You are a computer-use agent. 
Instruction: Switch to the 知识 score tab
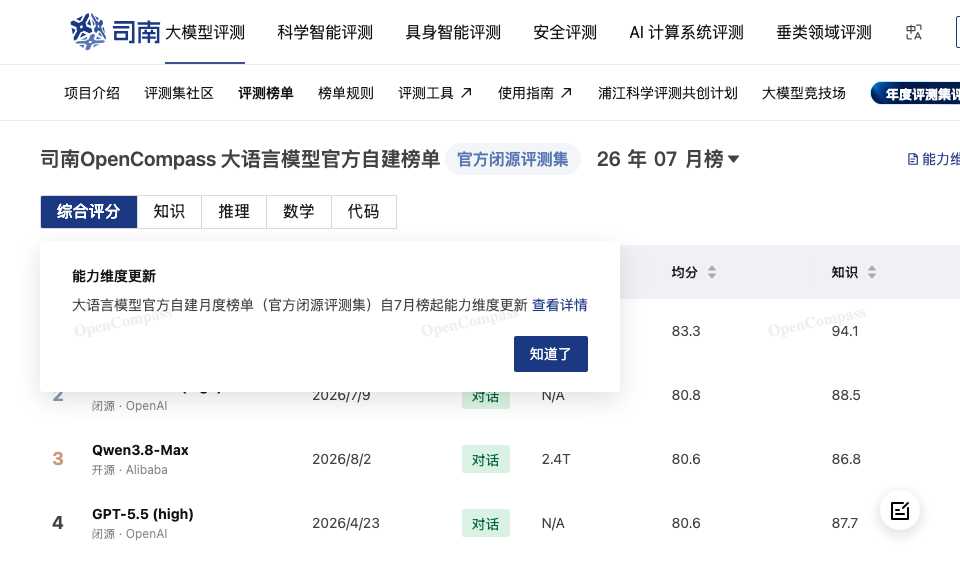(169, 212)
